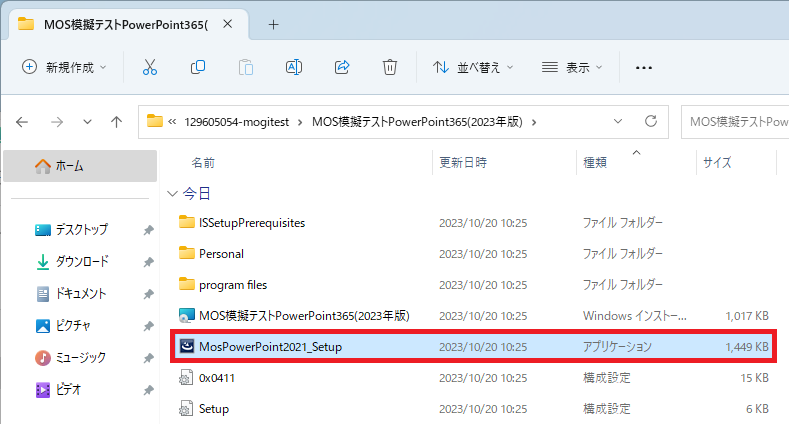Go forward with the right arrow

click(57, 122)
